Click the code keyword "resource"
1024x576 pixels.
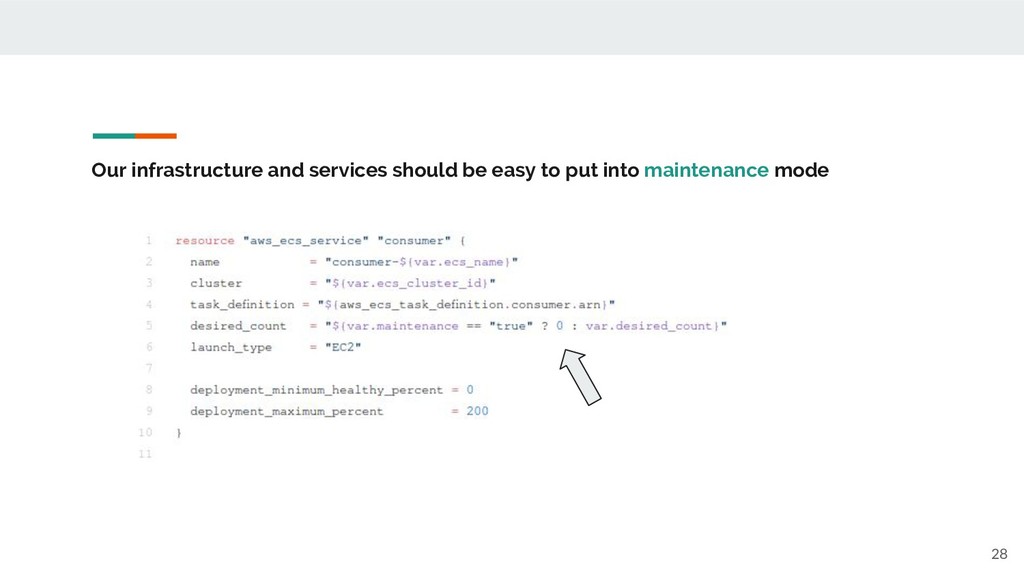click(x=204, y=240)
